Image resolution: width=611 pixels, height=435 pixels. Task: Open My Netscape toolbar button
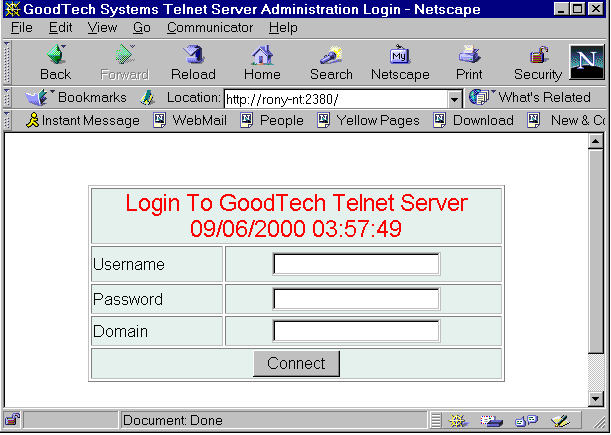400,62
